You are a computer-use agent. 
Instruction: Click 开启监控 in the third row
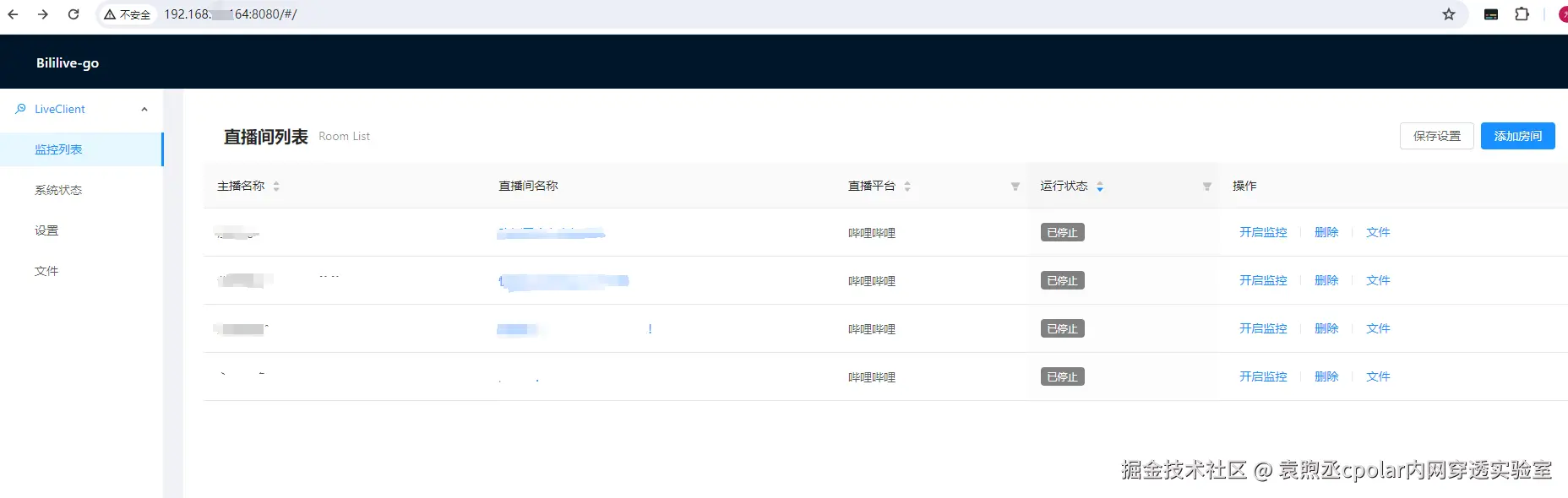[x=1263, y=328]
